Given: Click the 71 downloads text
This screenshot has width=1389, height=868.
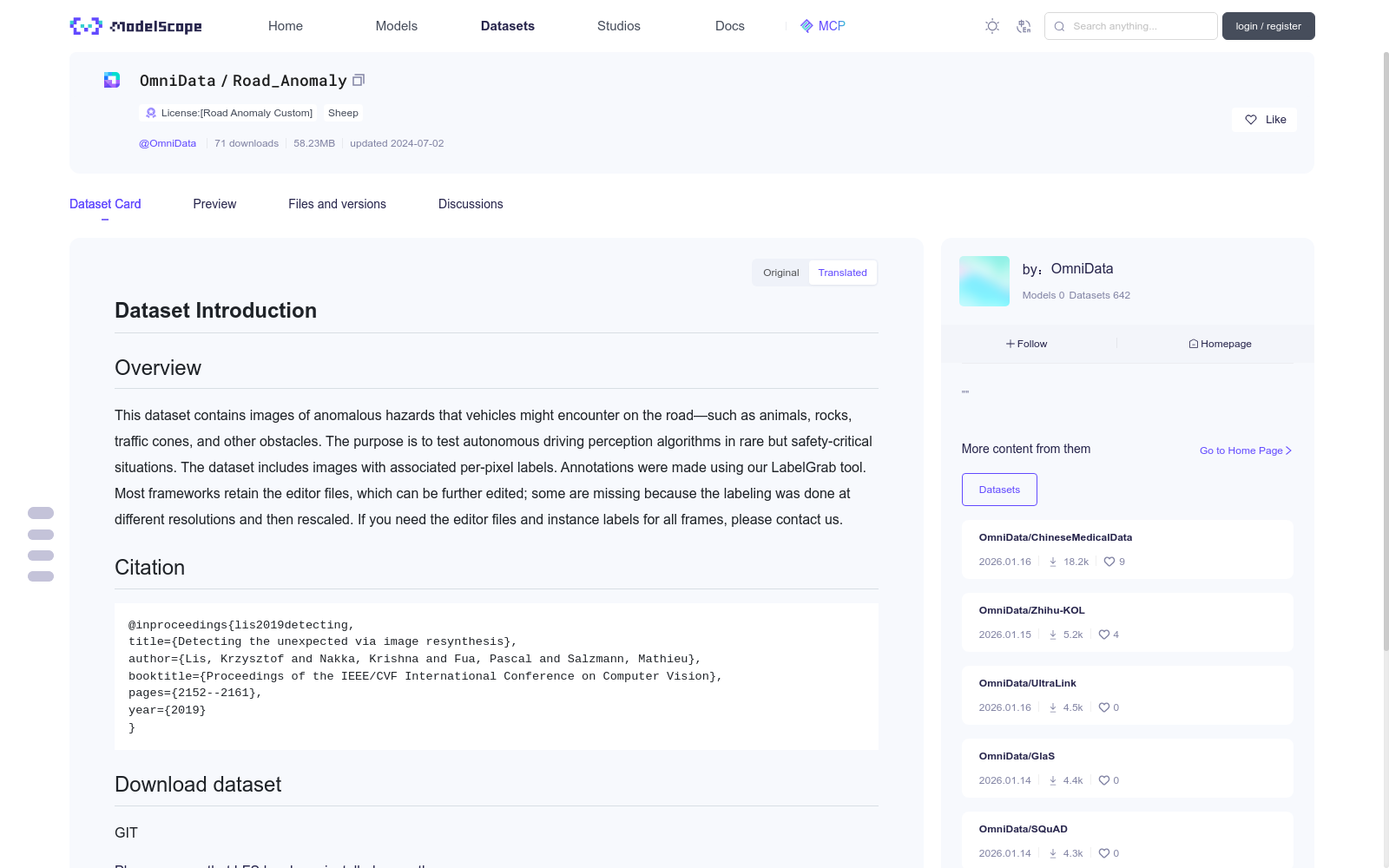Looking at the screenshot, I should 247,143.
